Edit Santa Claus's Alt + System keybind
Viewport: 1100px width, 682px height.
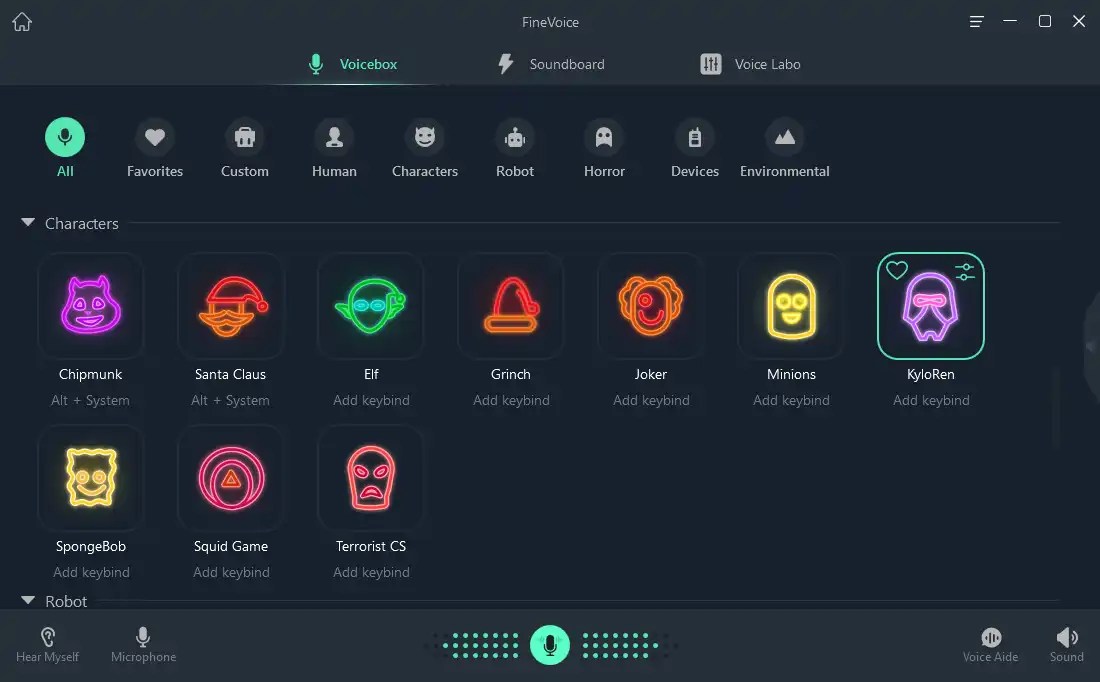click(x=231, y=401)
